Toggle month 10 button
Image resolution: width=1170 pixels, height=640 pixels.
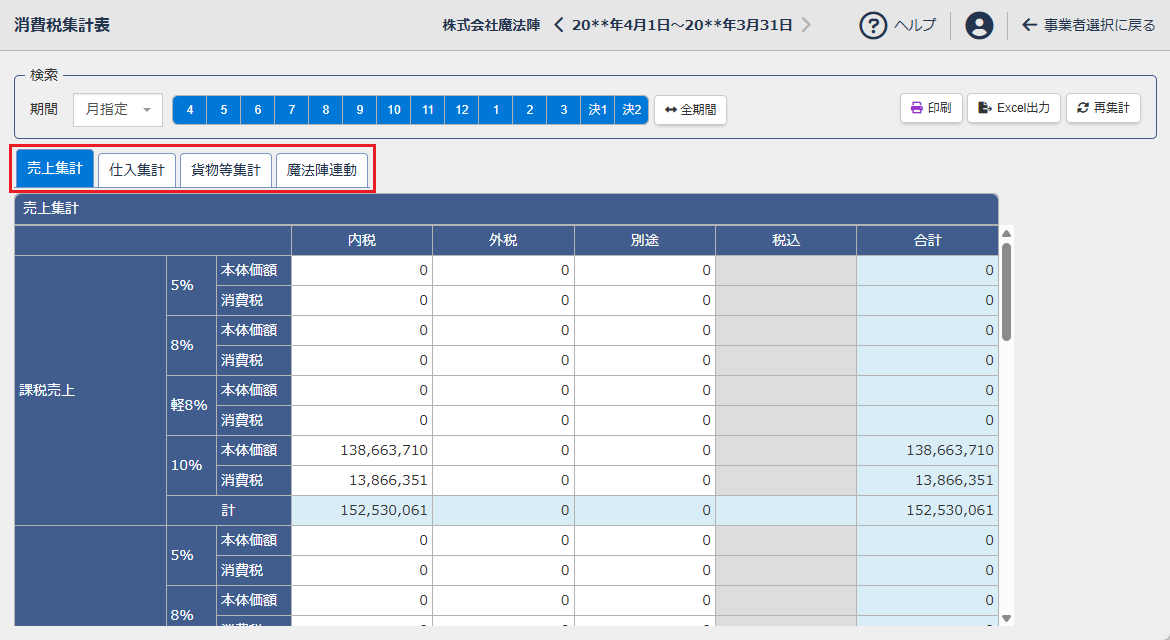[x=394, y=110]
